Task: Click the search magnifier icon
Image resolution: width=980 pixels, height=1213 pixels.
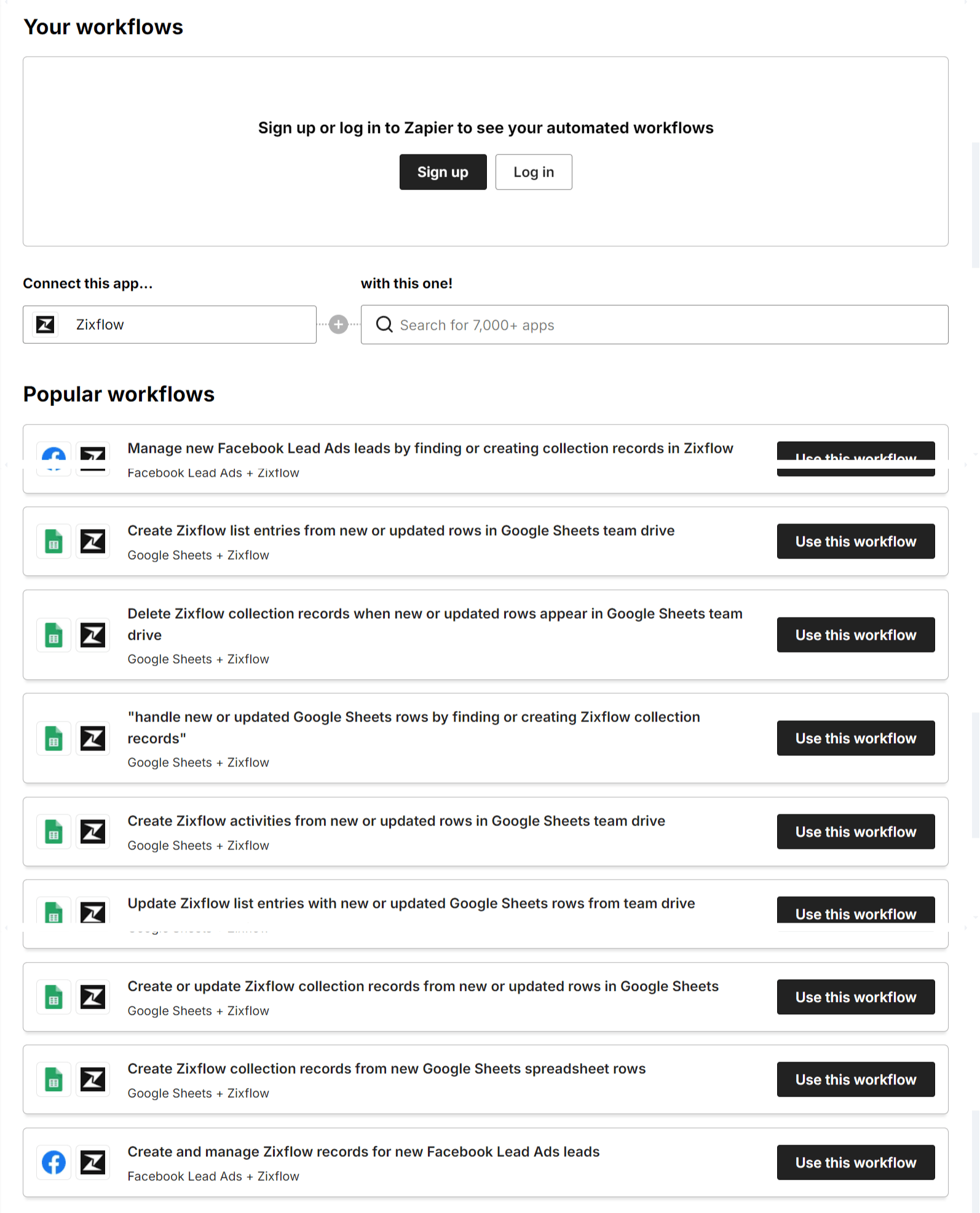Action: [384, 324]
